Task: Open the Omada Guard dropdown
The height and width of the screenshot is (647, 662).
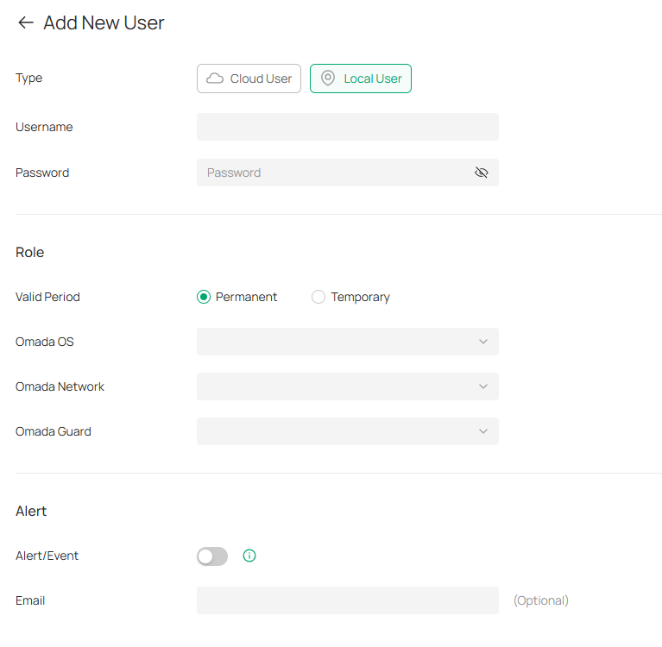Action: [x=347, y=431]
